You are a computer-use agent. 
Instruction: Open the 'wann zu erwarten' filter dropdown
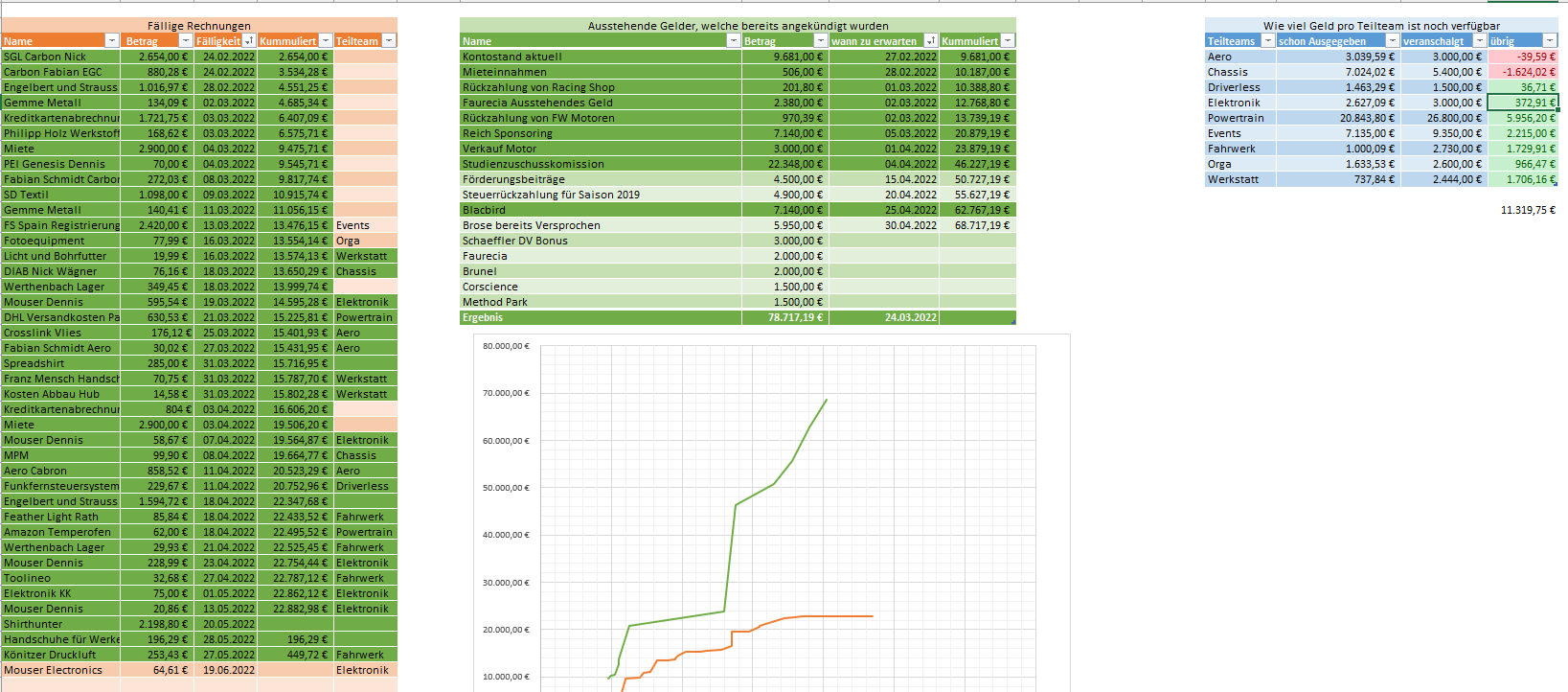tap(931, 41)
